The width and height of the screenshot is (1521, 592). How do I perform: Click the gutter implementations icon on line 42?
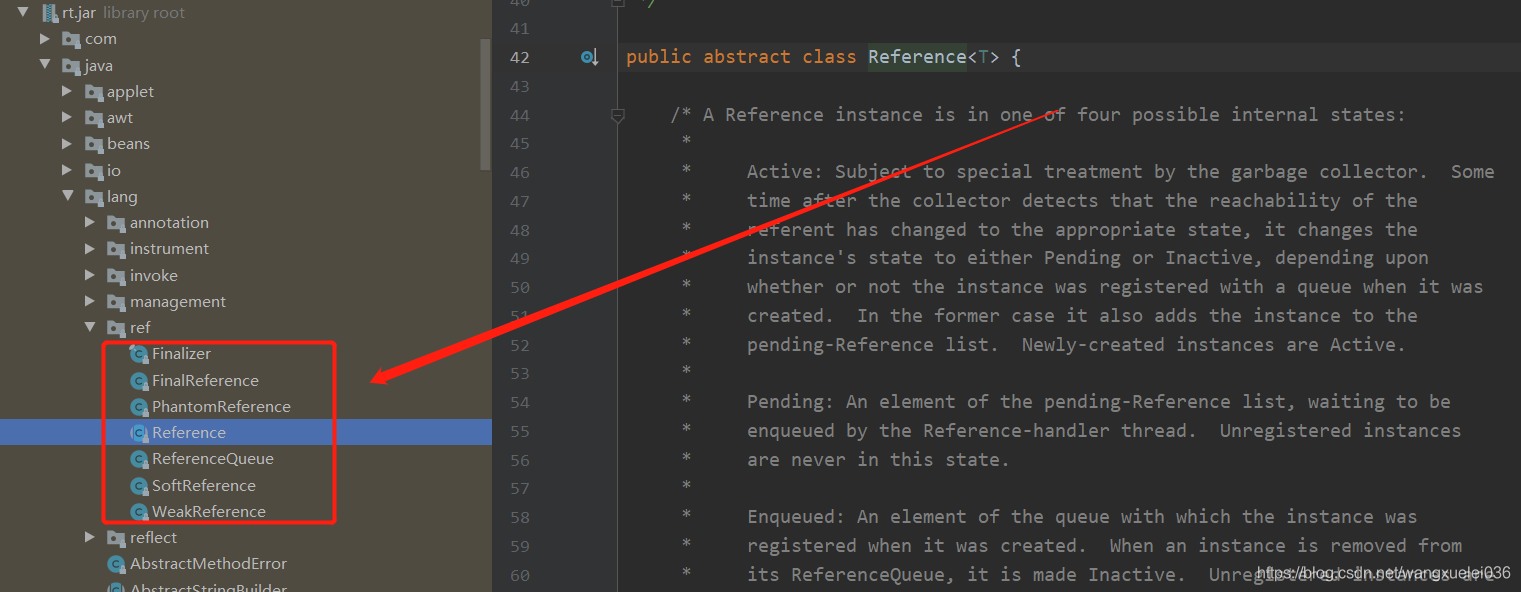589,57
